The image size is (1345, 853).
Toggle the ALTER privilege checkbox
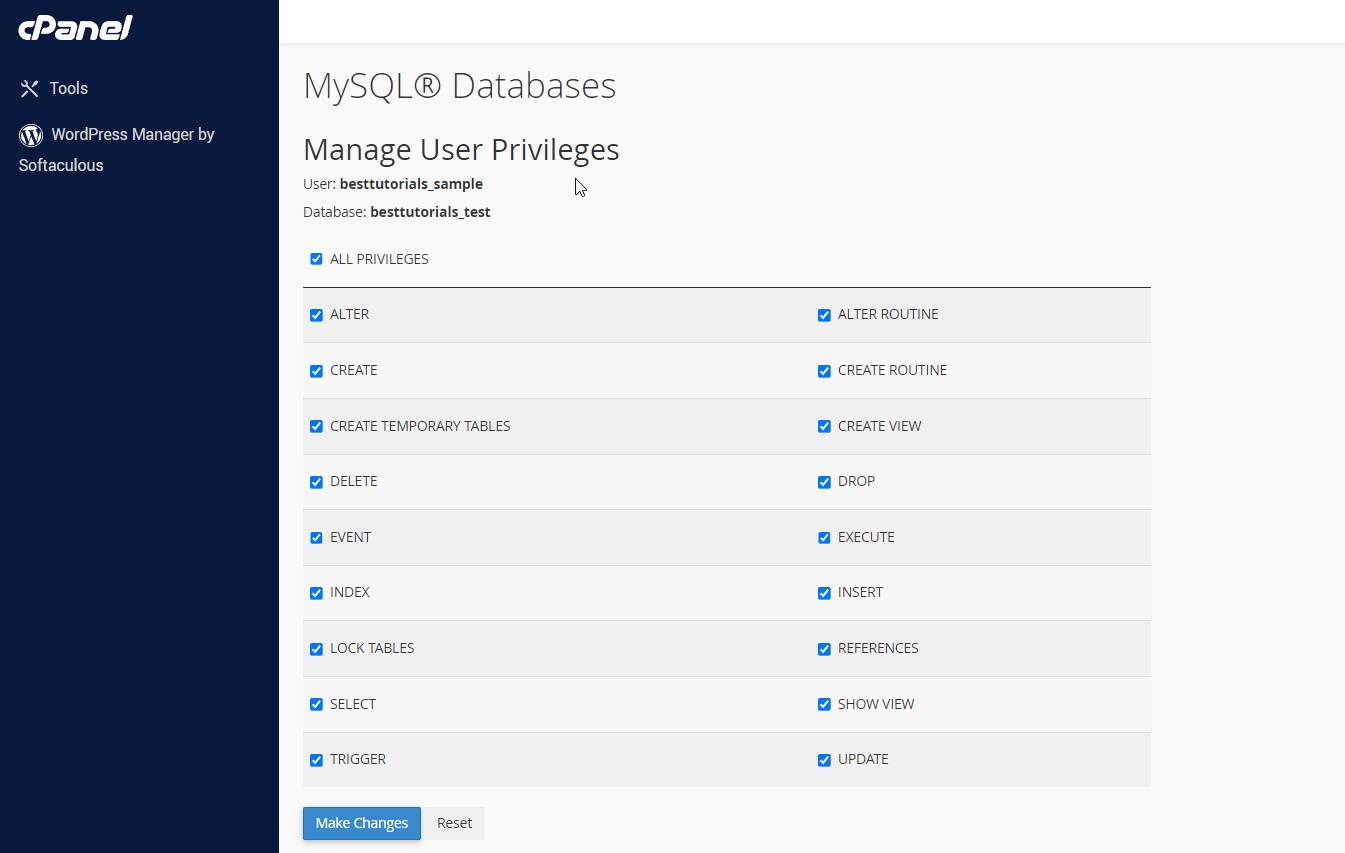pos(316,315)
